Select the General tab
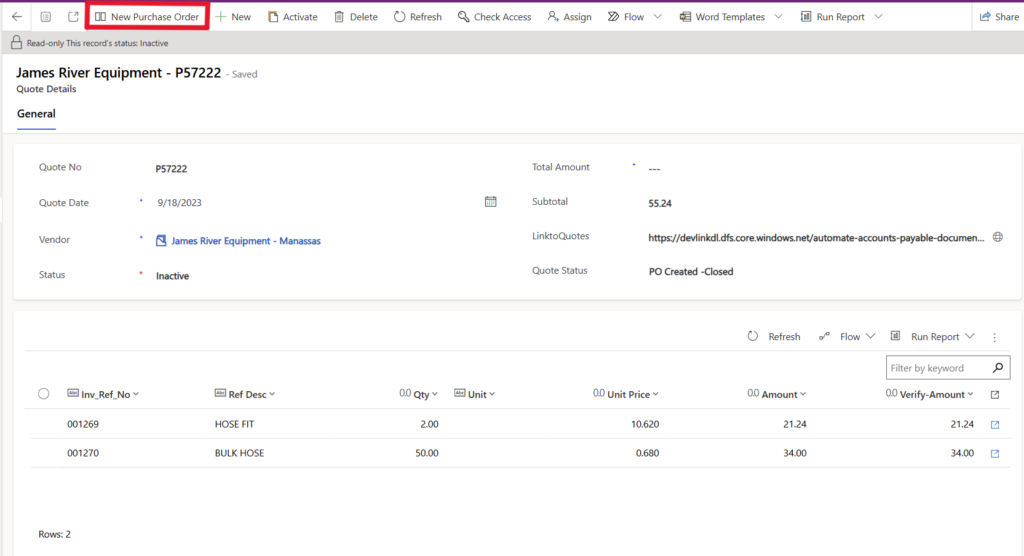Screen dimensions: 1024x556 point(36,114)
